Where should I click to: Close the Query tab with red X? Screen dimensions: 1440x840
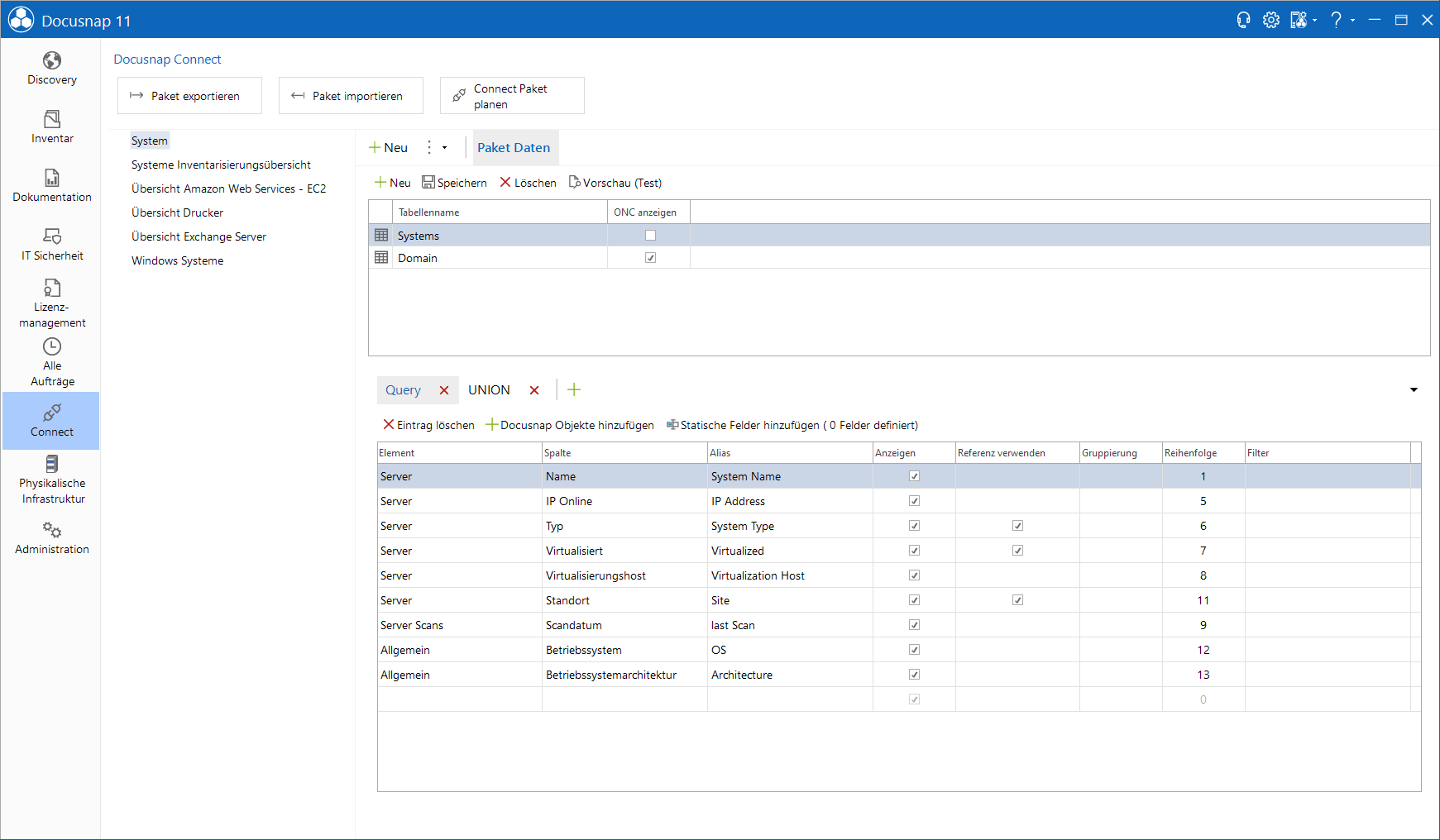(x=444, y=390)
